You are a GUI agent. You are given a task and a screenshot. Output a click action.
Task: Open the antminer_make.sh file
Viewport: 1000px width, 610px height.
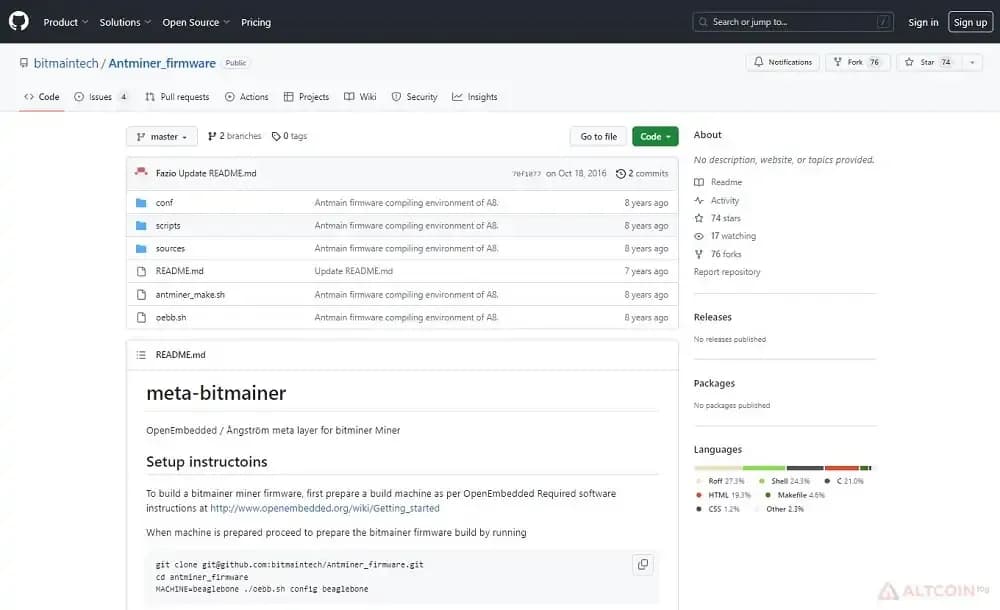click(x=190, y=295)
